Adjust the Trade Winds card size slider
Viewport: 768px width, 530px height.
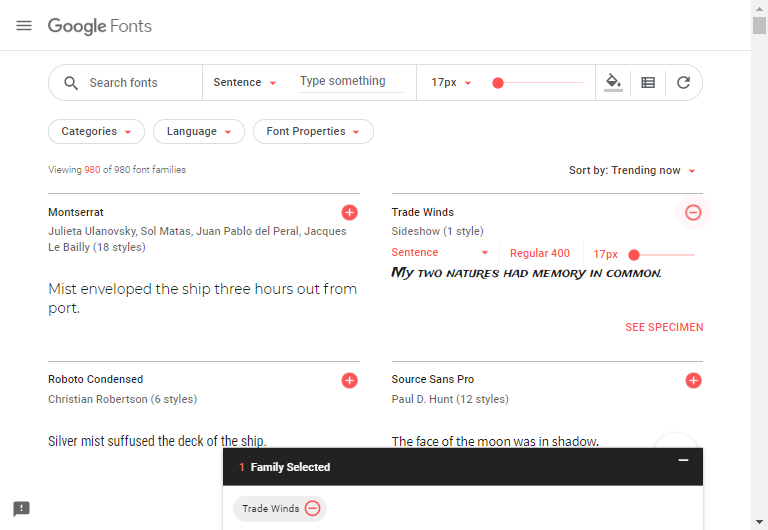coord(662,255)
